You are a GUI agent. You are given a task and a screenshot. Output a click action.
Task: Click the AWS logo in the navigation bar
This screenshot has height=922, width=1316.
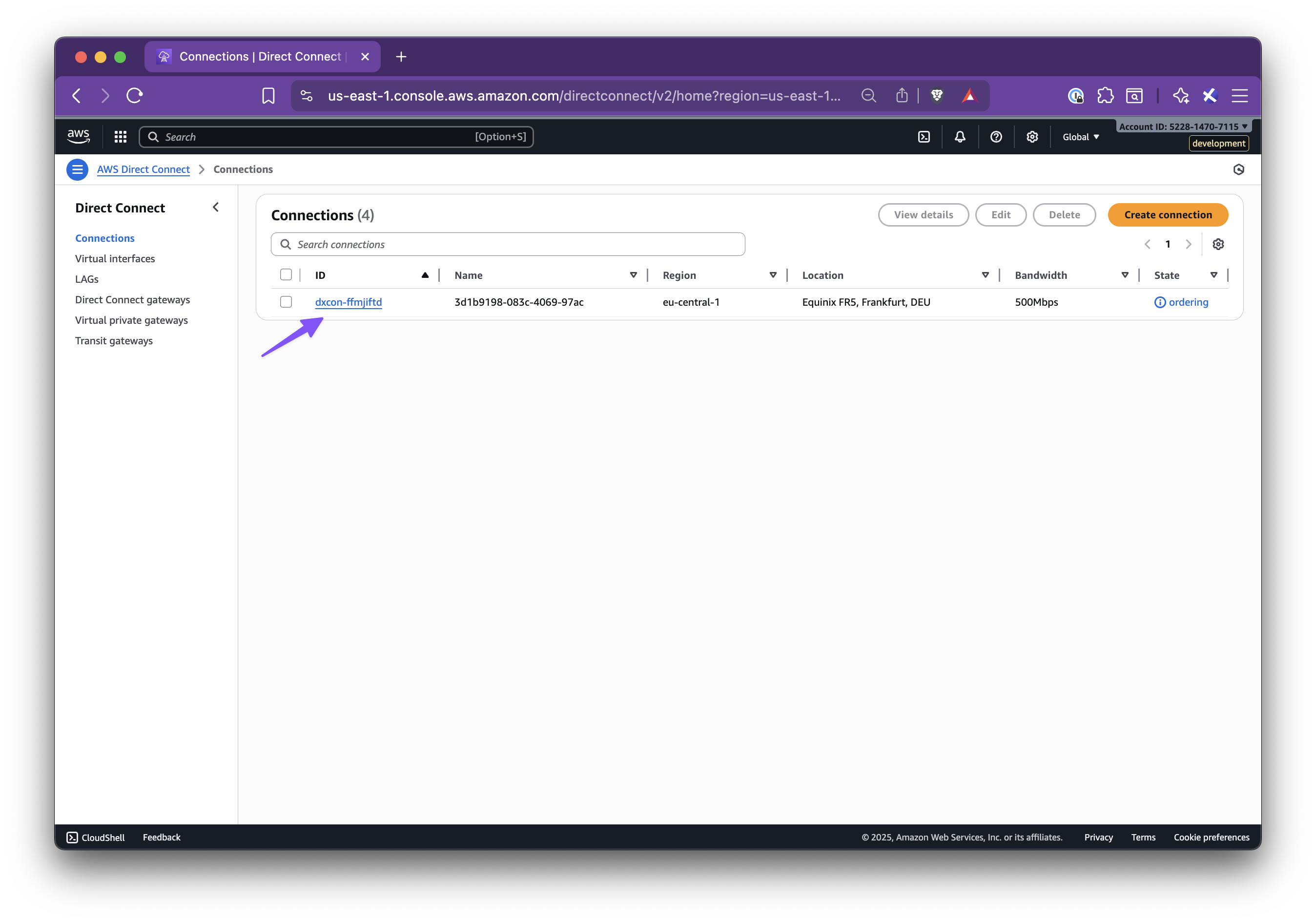pyautogui.click(x=78, y=136)
